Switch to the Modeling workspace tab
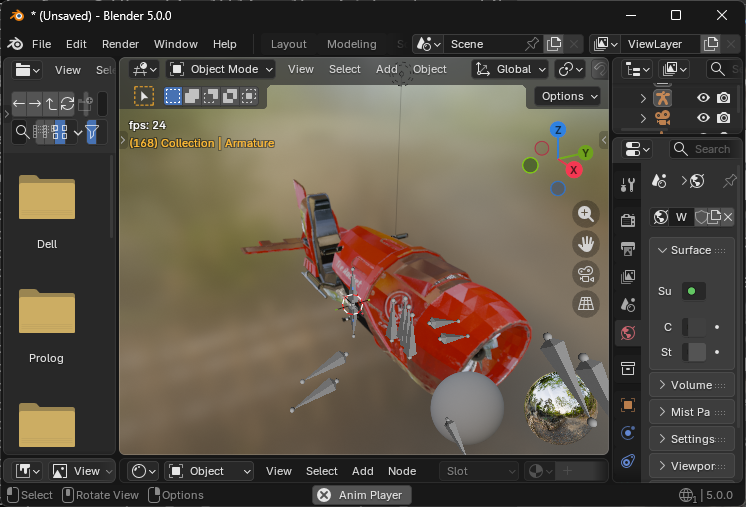This screenshot has width=746, height=507. pos(351,44)
